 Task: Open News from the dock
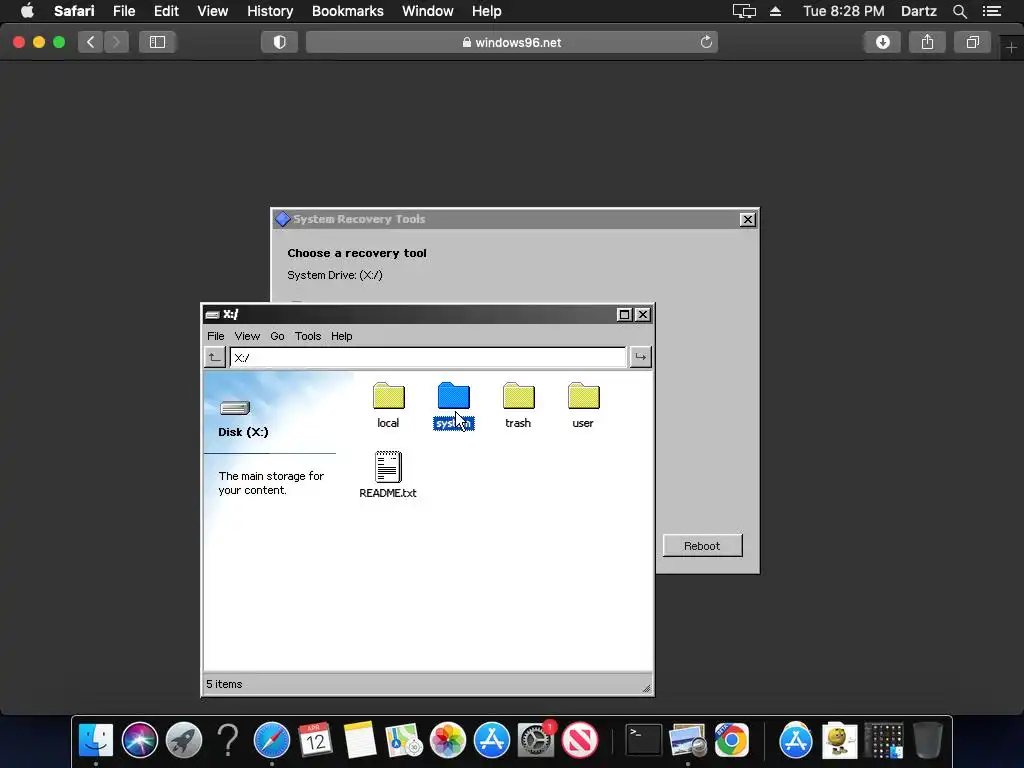pyautogui.click(x=580, y=740)
